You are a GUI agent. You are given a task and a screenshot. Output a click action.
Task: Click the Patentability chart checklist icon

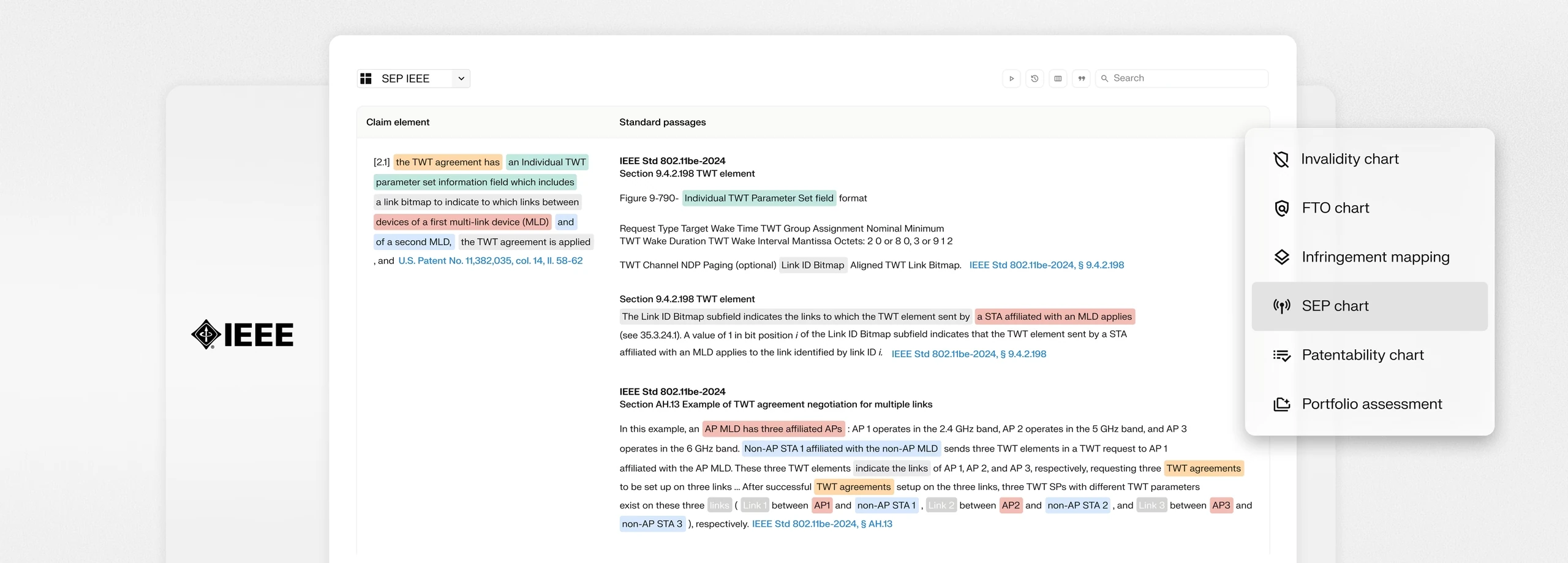[1281, 355]
